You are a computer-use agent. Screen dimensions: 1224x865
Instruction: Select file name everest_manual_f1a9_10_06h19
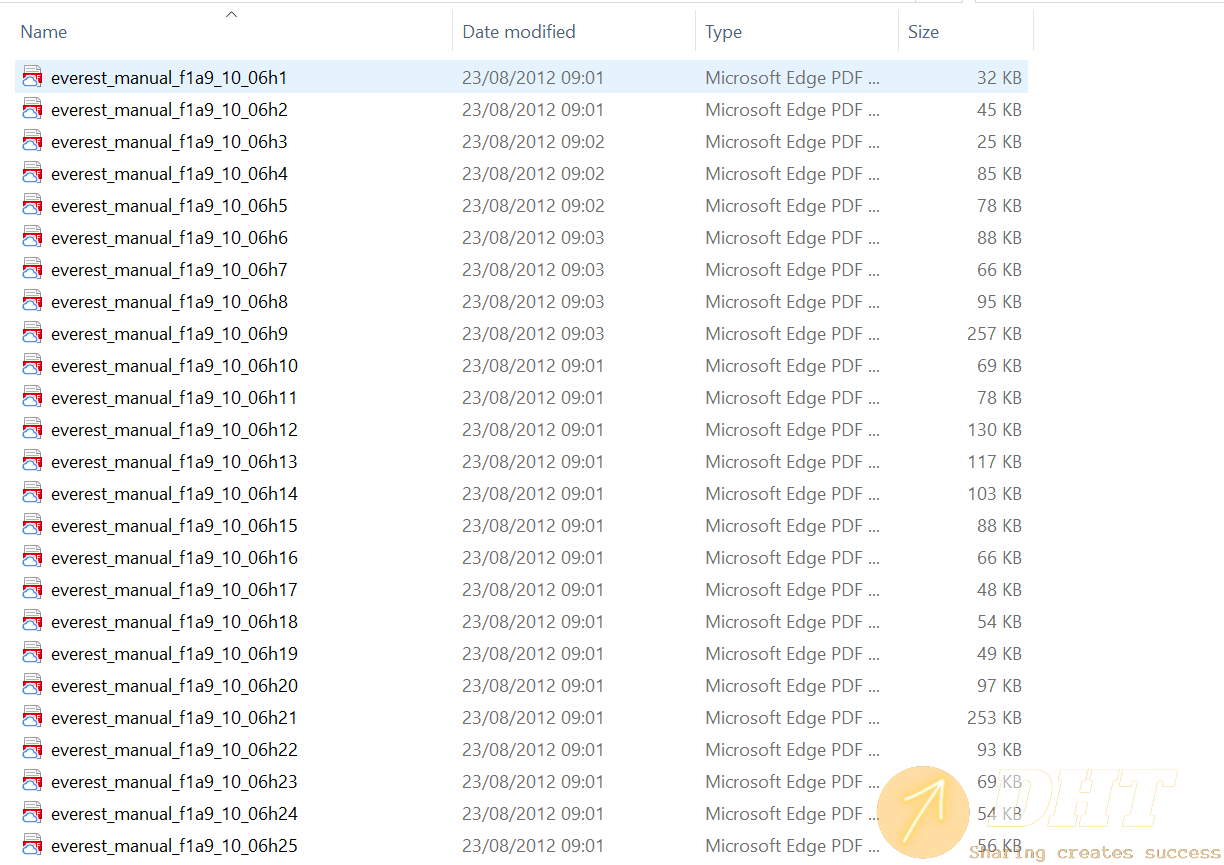tap(174, 654)
